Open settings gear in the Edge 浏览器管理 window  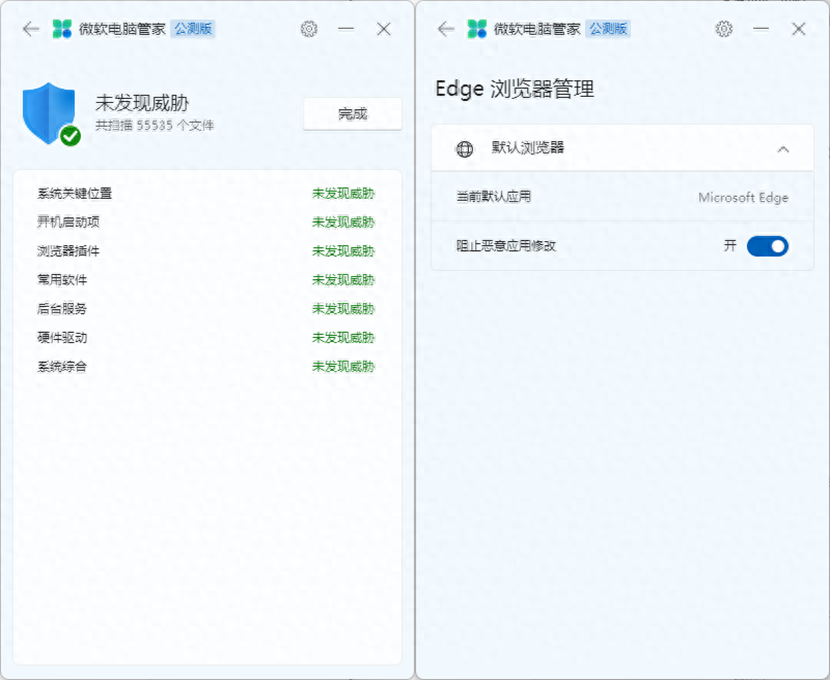(x=723, y=29)
